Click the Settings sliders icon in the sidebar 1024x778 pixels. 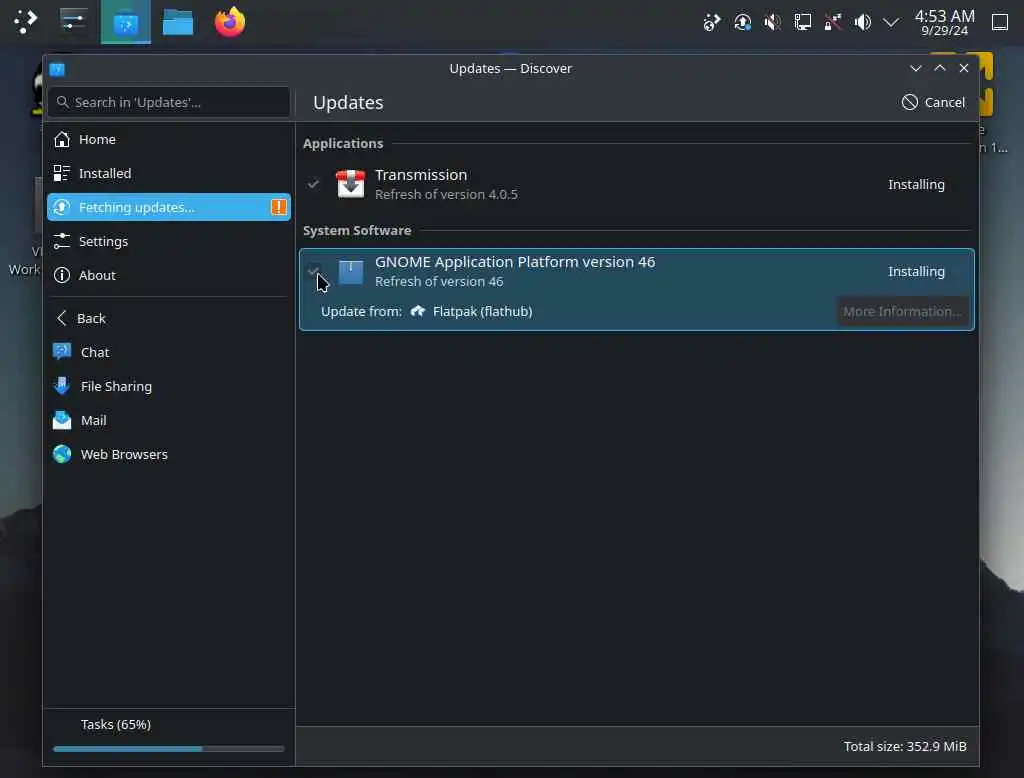[x=62, y=241]
